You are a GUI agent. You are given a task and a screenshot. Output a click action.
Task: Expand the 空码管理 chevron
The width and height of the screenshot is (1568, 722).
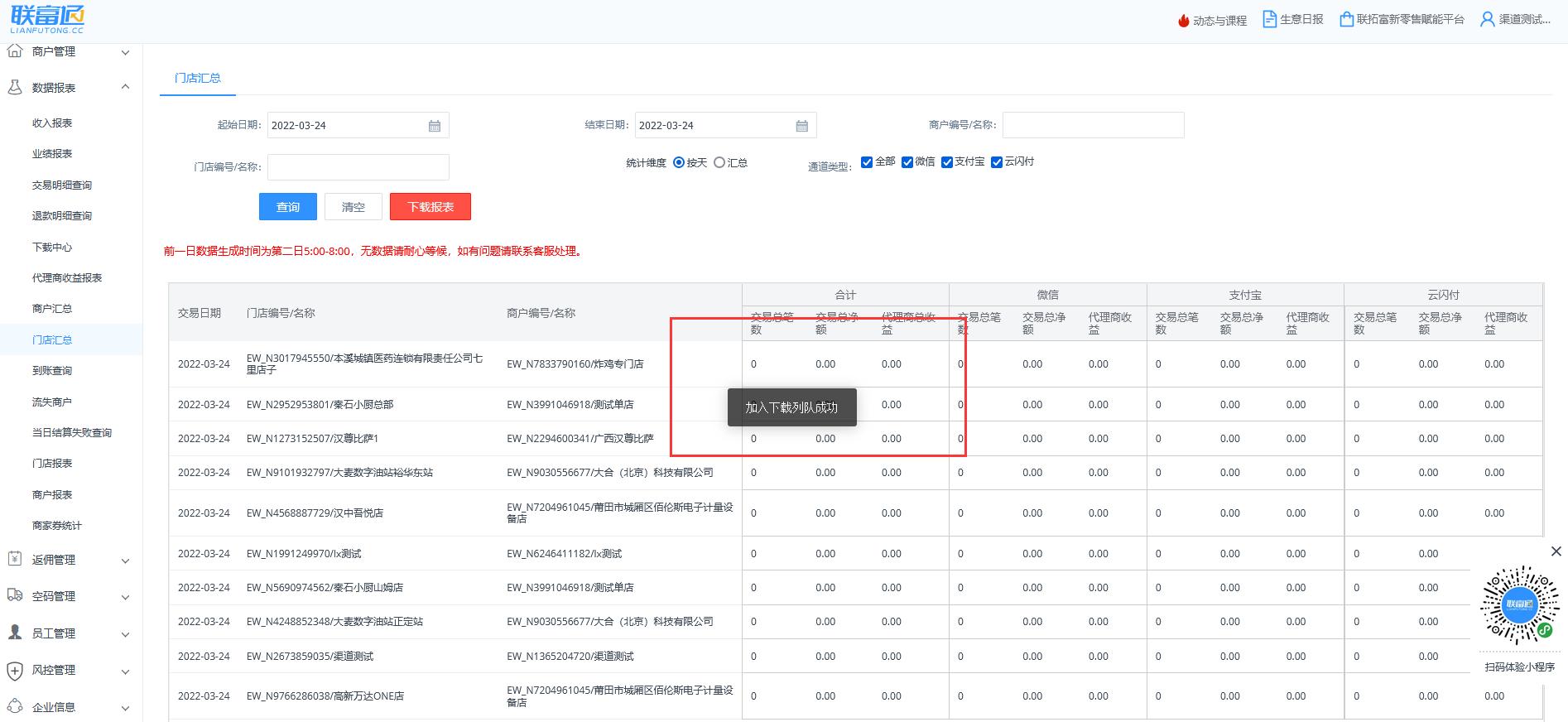(x=125, y=597)
